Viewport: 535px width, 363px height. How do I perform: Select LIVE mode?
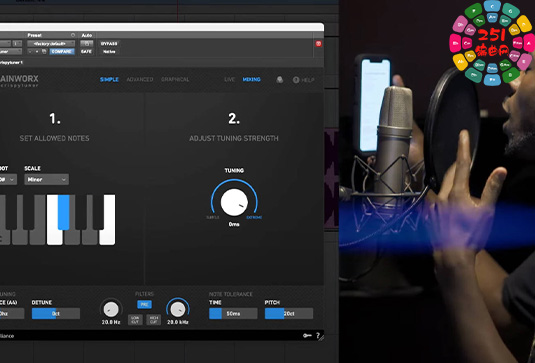click(x=229, y=79)
